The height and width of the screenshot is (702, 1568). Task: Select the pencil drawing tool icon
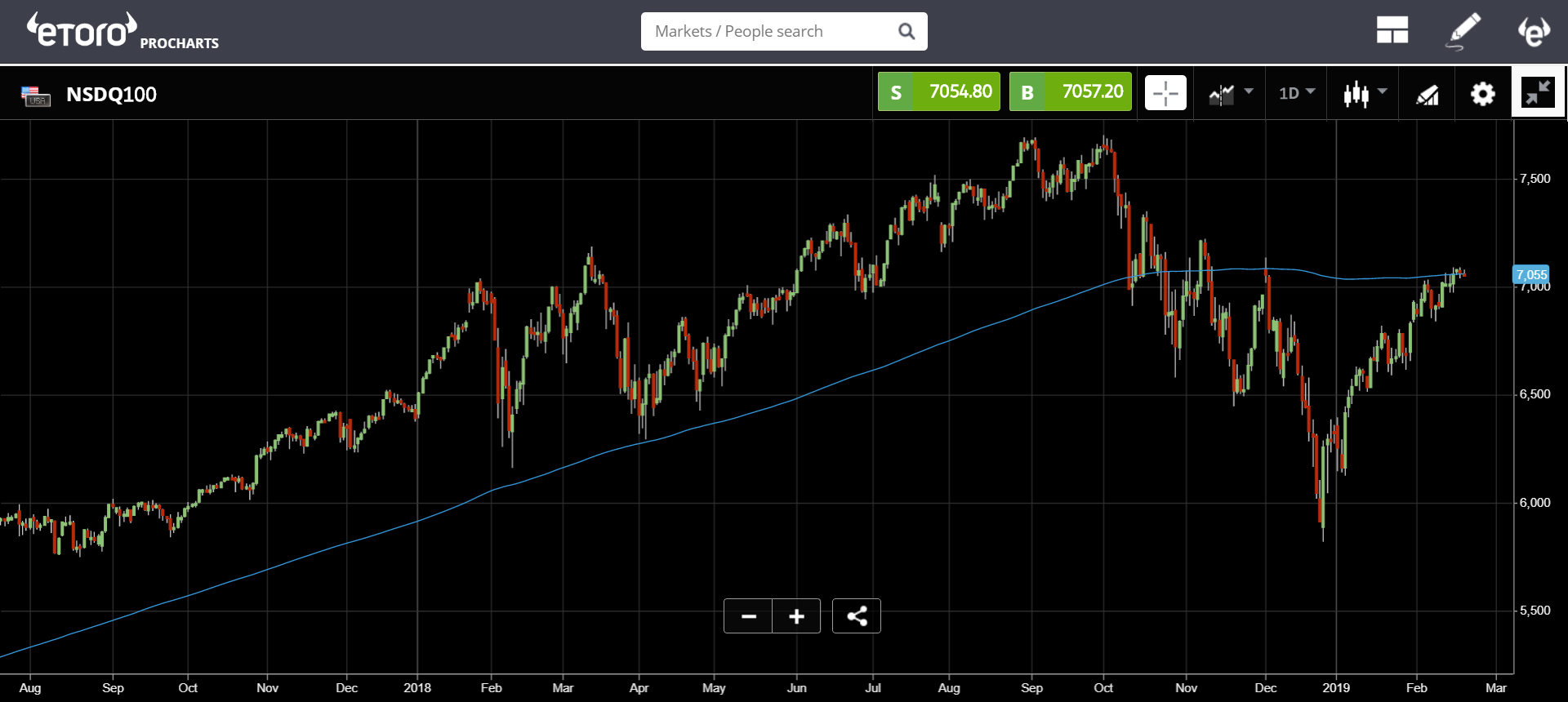tap(1463, 31)
